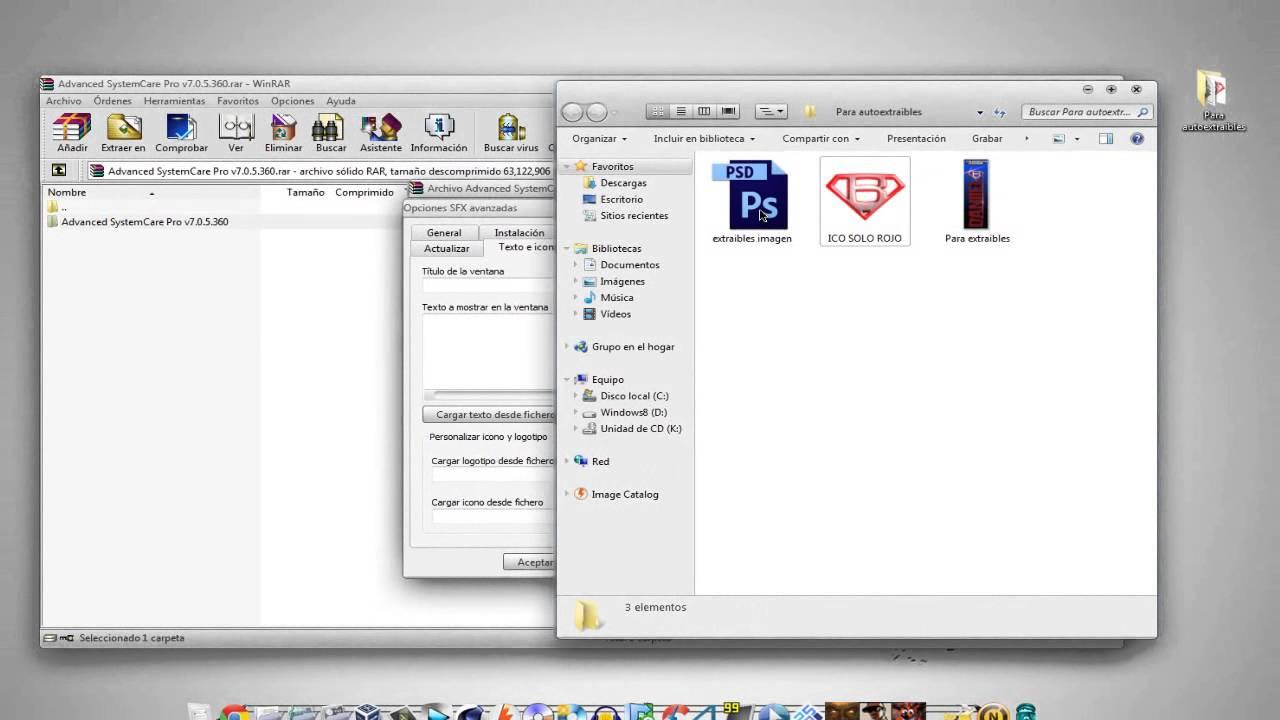Image resolution: width=1280 pixels, height=720 pixels.
Task: Select the Texto e icono tab
Action: (519, 247)
